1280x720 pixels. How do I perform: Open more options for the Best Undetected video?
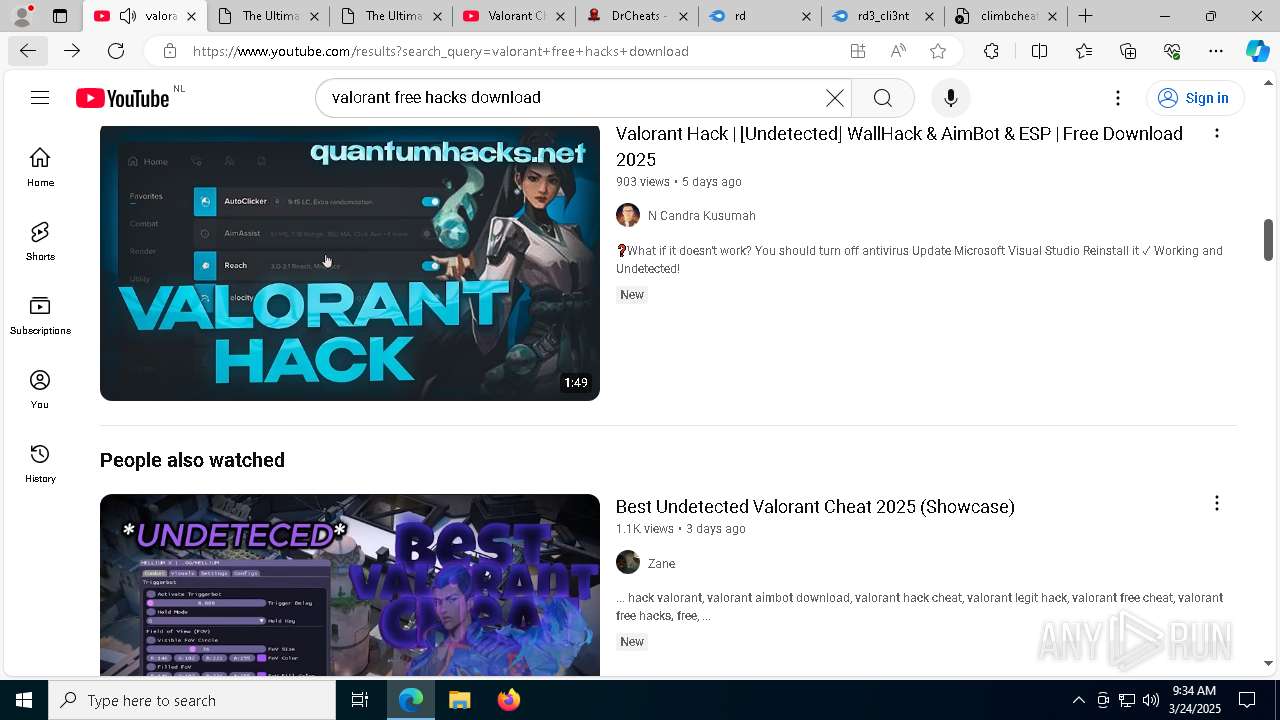pyautogui.click(x=1216, y=503)
